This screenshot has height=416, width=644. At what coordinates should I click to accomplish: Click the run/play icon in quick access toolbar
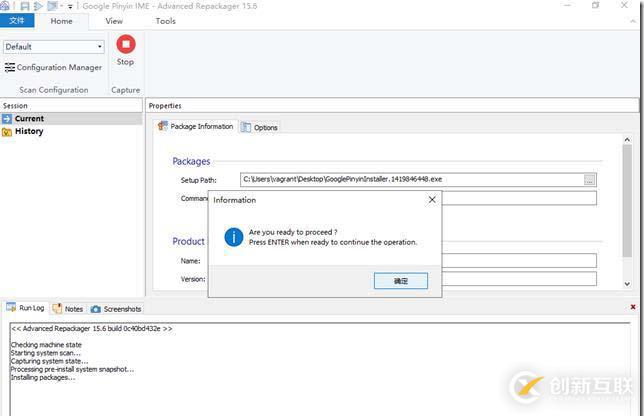click(38, 6)
